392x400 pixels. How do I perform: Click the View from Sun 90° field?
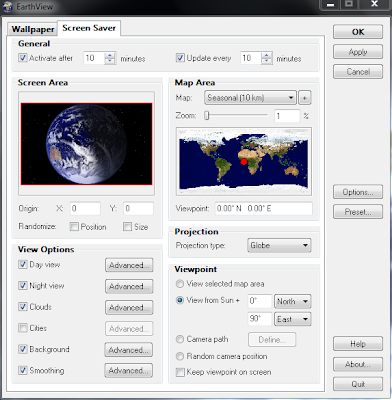click(x=260, y=319)
